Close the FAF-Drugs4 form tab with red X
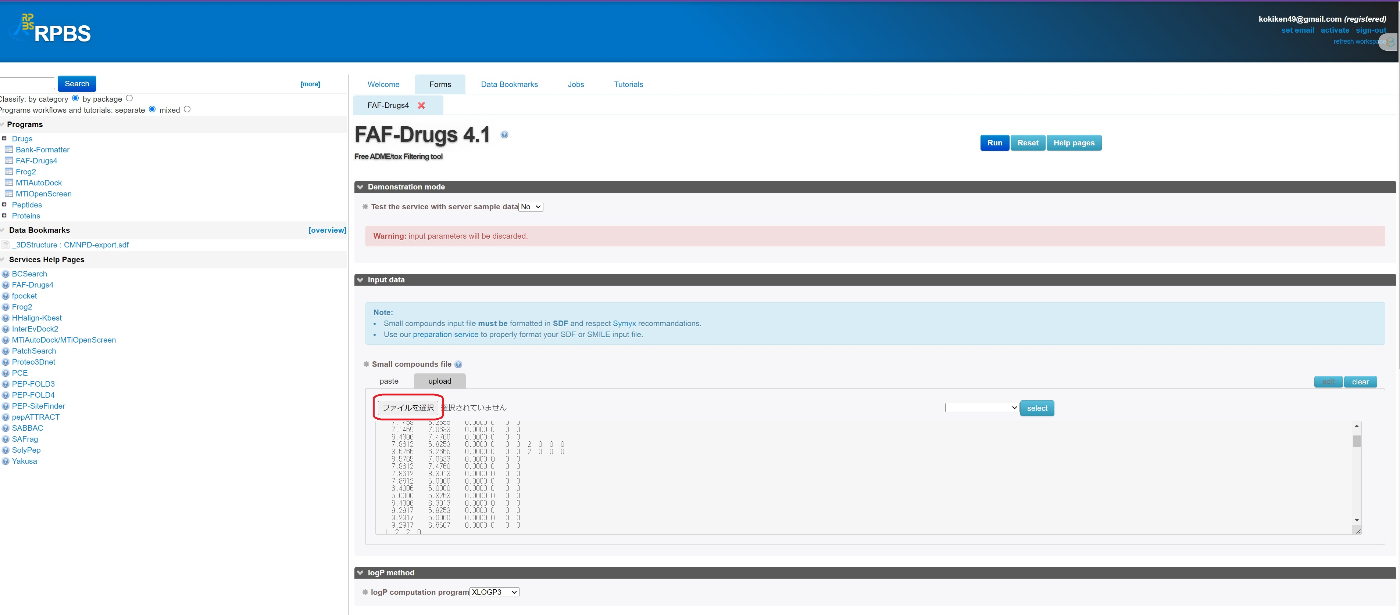1400x615 pixels. pyautogui.click(x=421, y=105)
